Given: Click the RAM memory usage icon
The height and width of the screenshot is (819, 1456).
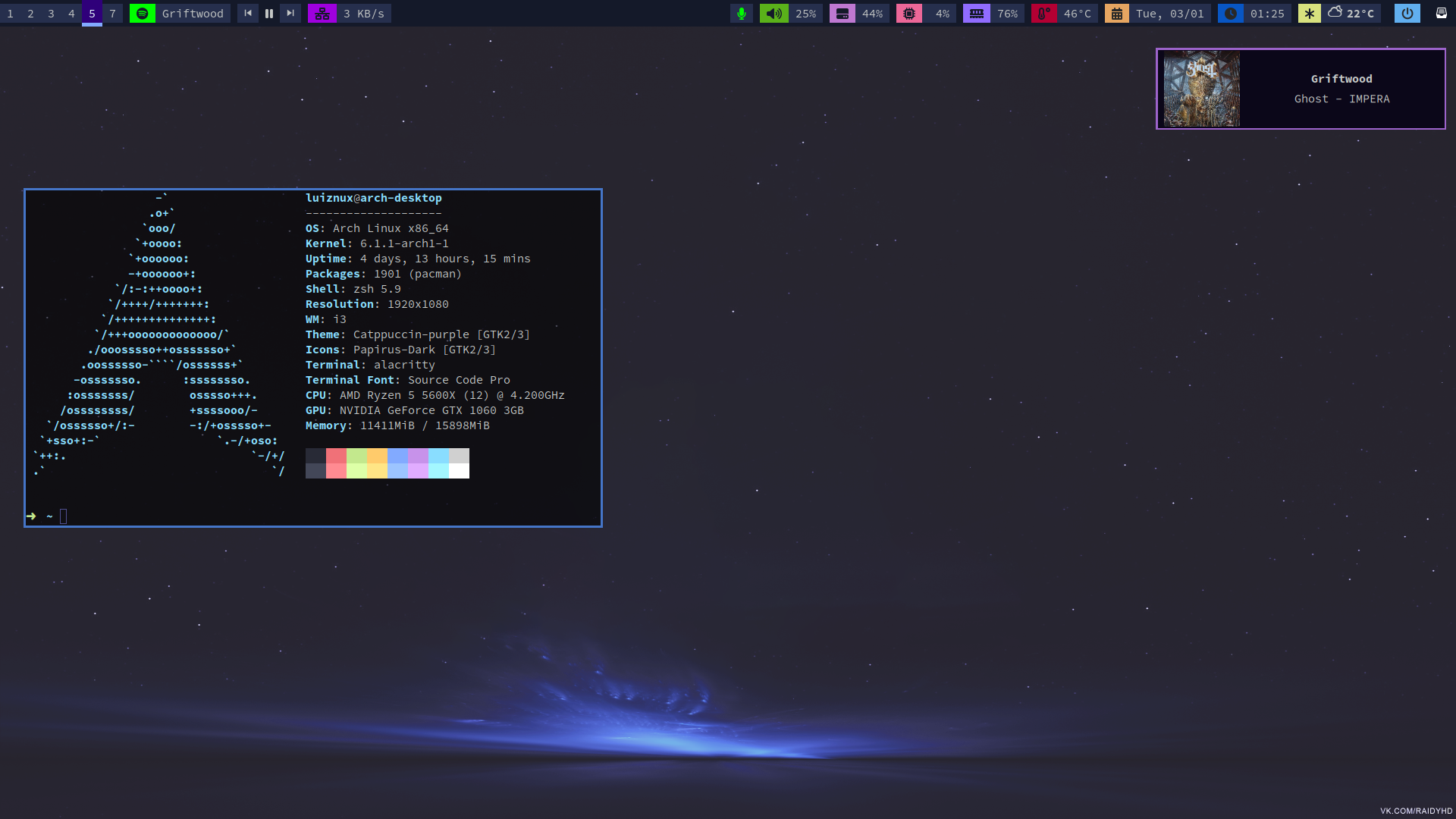Looking at the screenshot, I should (x=977, y=14).
